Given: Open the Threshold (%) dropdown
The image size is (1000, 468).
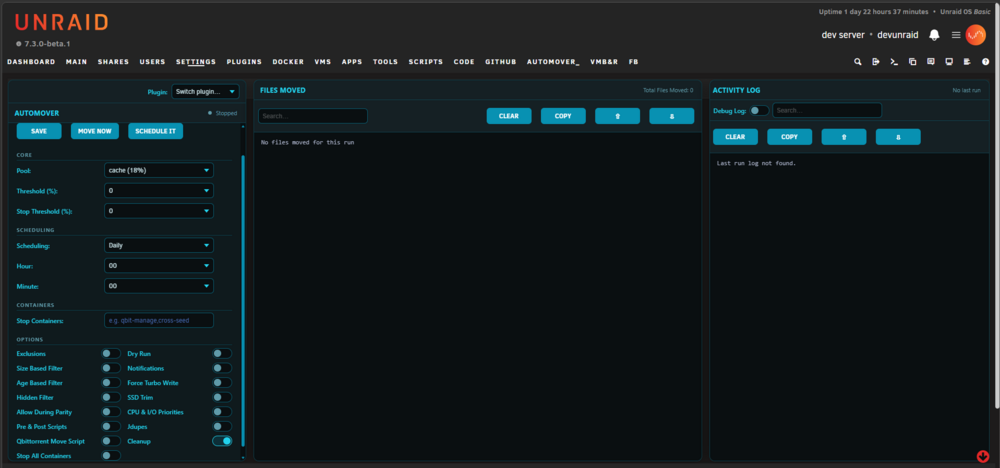Looking at the screenshot, I should coord(159,191).
